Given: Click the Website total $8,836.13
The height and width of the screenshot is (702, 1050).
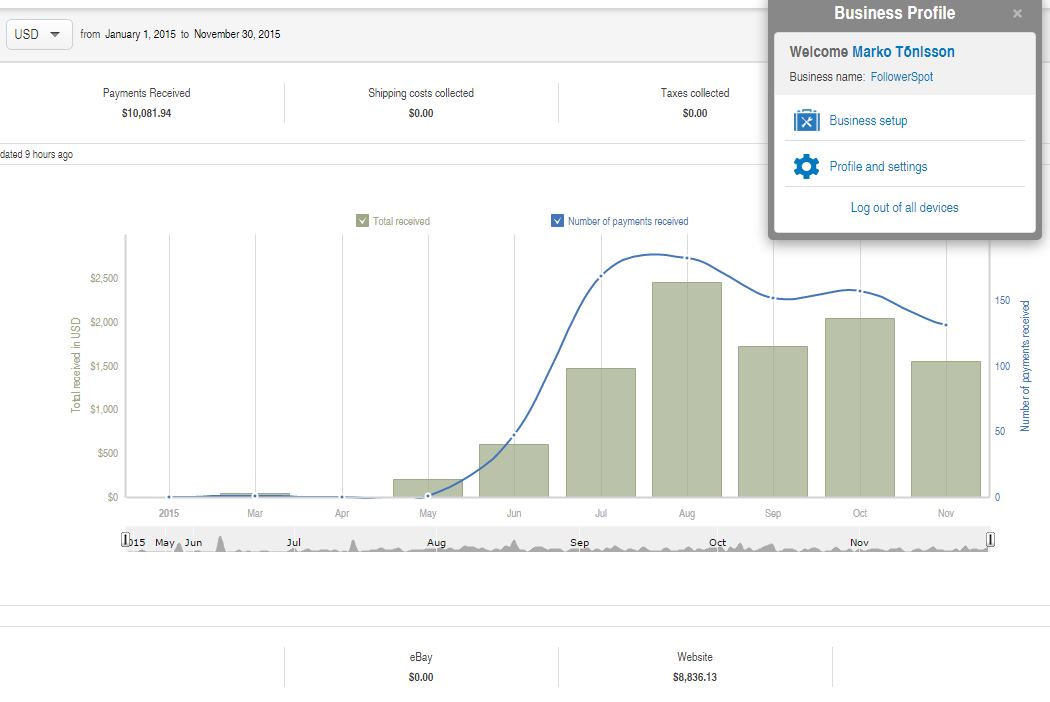Looking at the screenshot, I should (695, 677).
